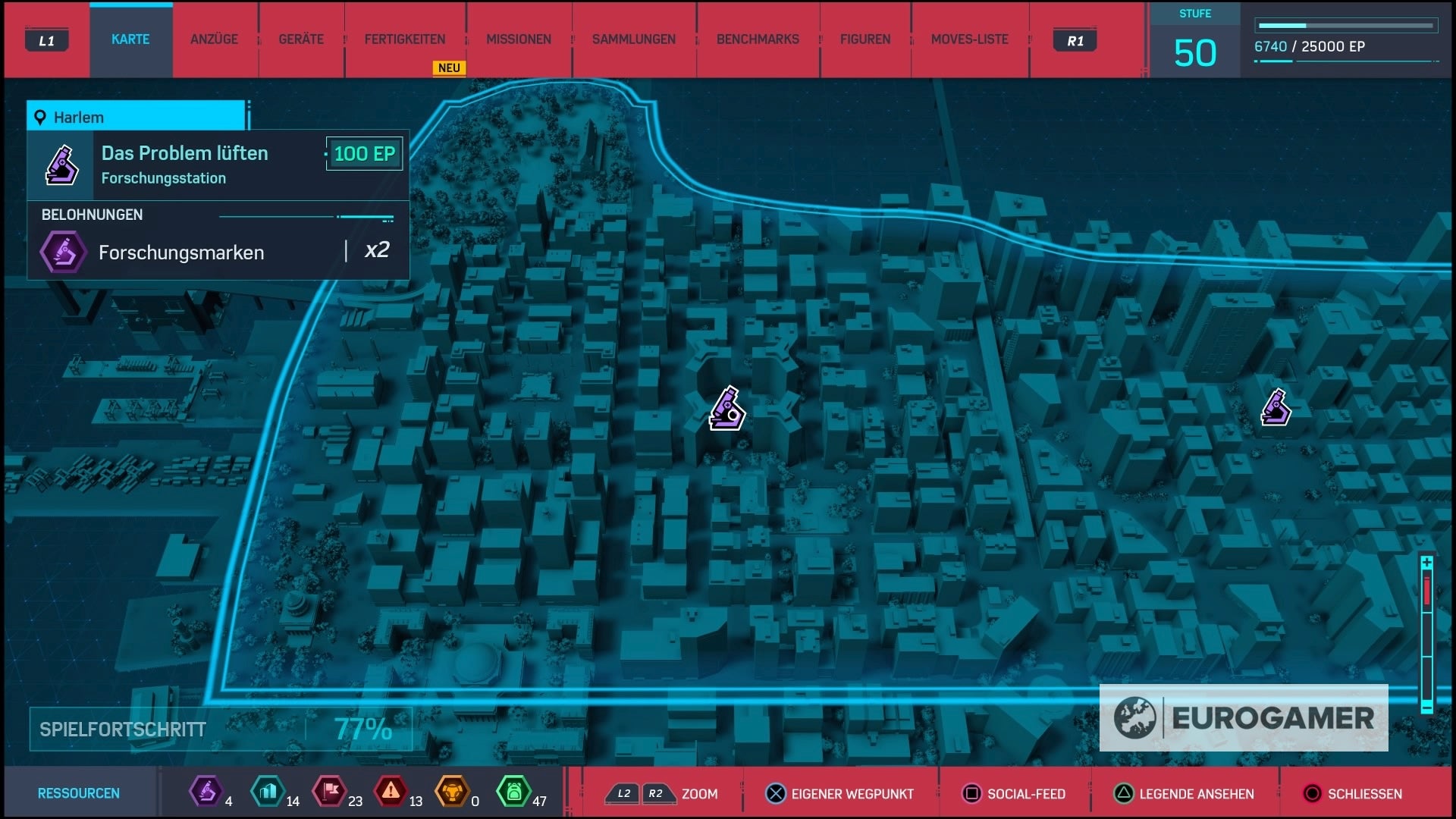Click the square button Social-Feed icon

pyautogui.click(x=971, y=794)
